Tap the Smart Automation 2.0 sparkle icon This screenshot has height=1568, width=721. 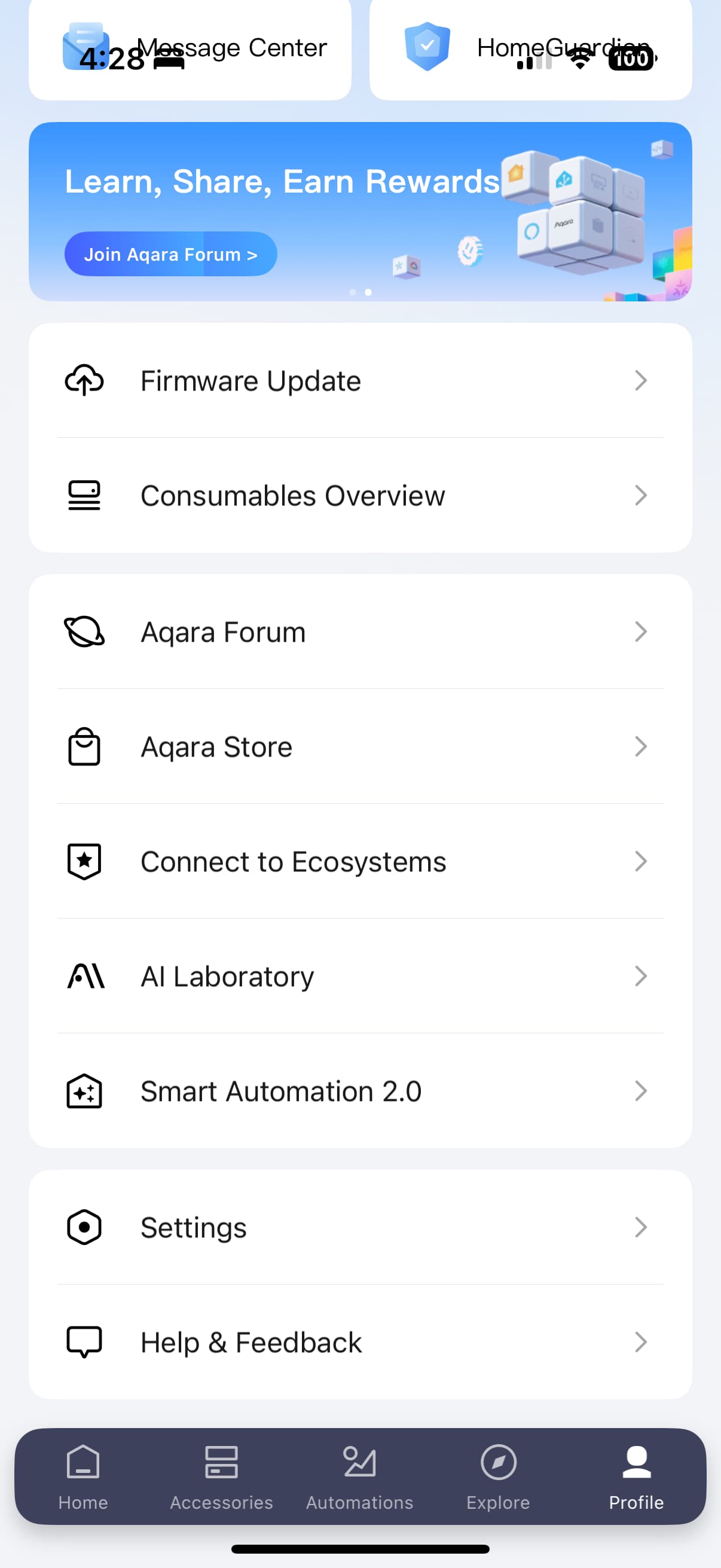click(84, 1091)
